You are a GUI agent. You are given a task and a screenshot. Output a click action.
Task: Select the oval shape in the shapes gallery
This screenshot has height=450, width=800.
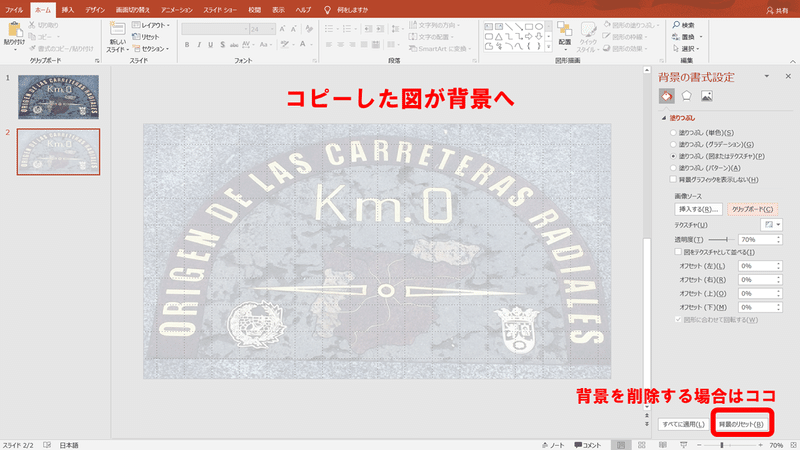click(539, 27)
